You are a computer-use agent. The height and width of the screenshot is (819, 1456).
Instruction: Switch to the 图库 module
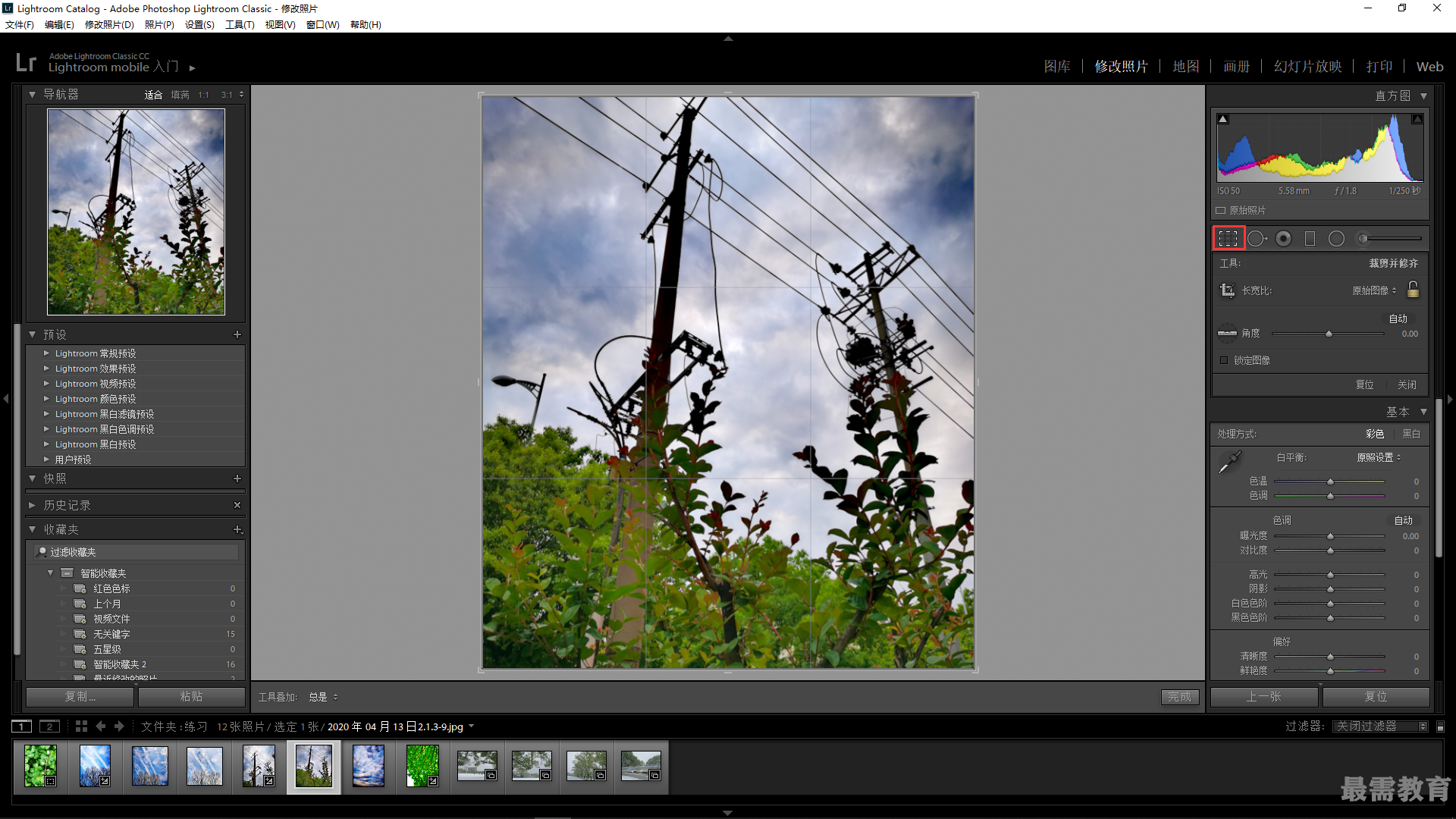1057,67
